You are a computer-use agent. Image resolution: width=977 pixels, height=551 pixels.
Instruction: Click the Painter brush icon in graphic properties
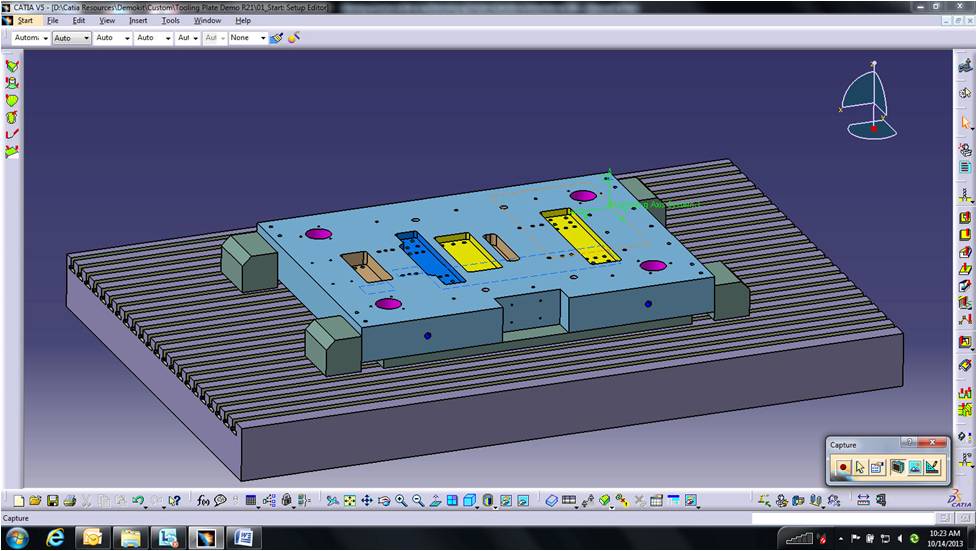tap(277, 38)
